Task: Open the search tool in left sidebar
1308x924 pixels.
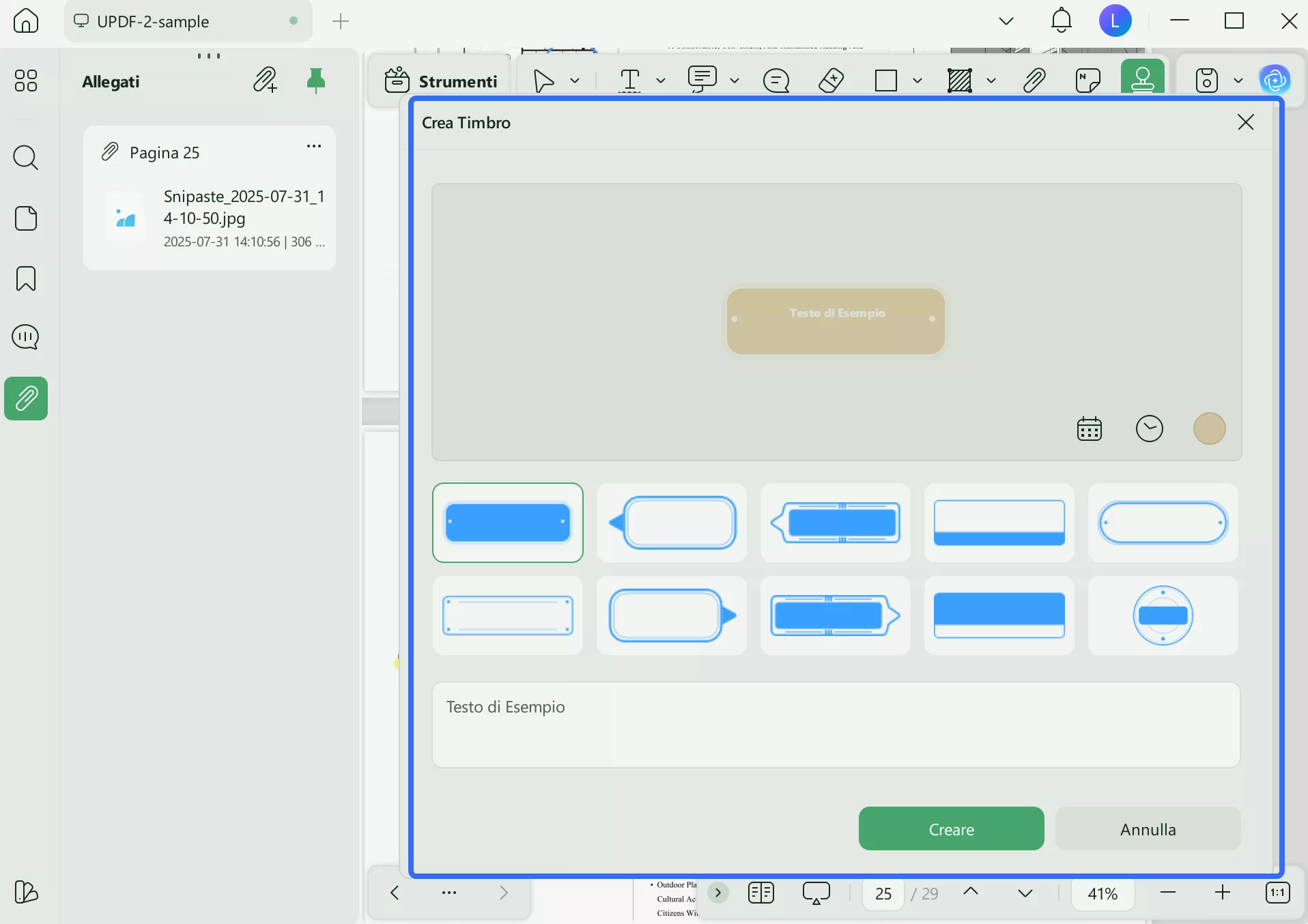Action: coord(26,158)
